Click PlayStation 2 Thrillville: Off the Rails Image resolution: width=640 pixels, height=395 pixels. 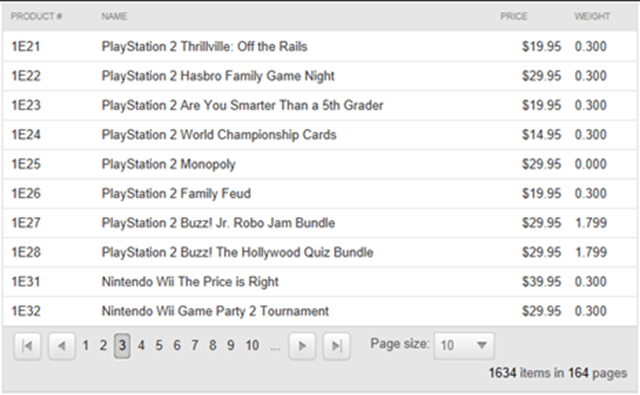tap(204, 47)
